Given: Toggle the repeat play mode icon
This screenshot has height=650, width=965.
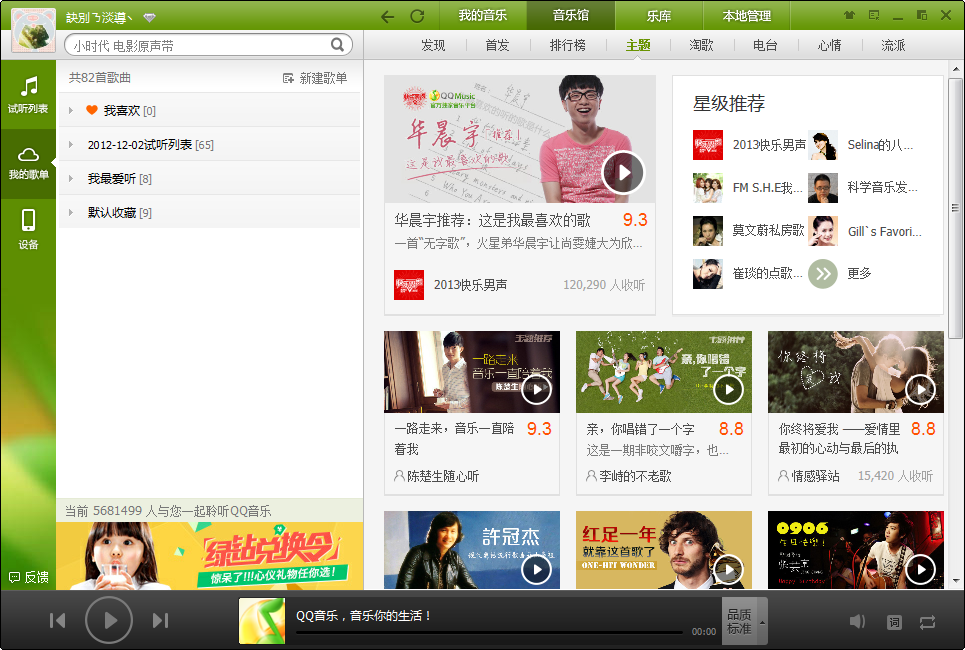Looking at the screenshot, I should tap(927, 622).
